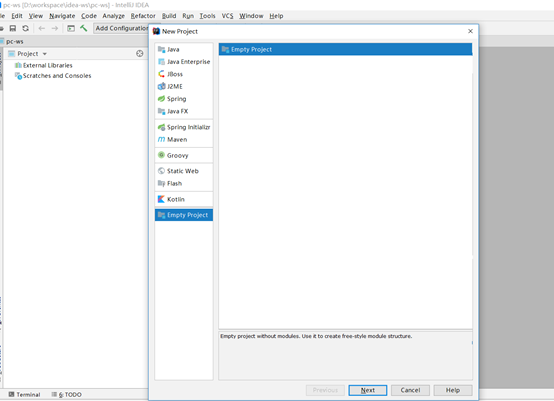Select Maven project type
The width and height of the screenshot is (554, 401).
click(x=184, y=140)
